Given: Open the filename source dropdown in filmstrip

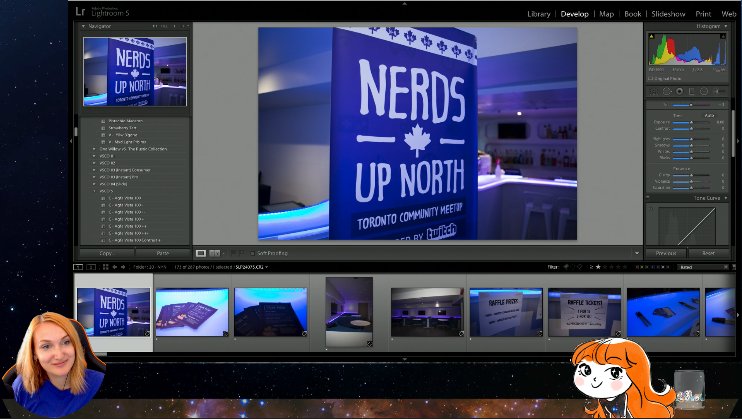Looking at the screenshot, I should (x=267, y=267).
